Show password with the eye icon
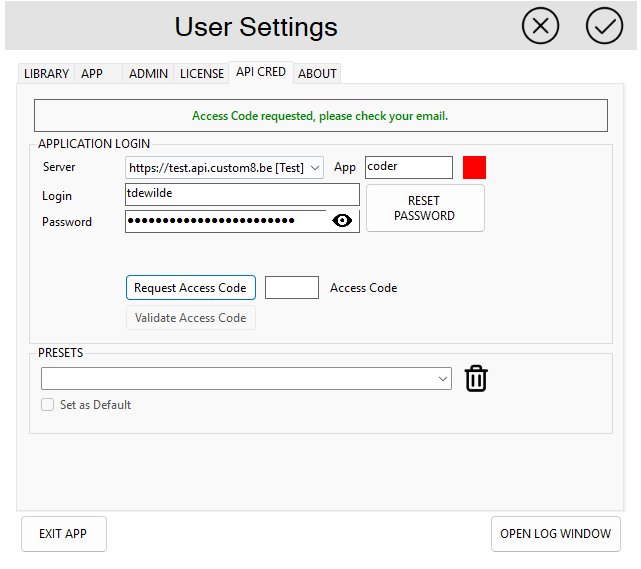This screenshot has width=641, height=569. pos(342,221)
